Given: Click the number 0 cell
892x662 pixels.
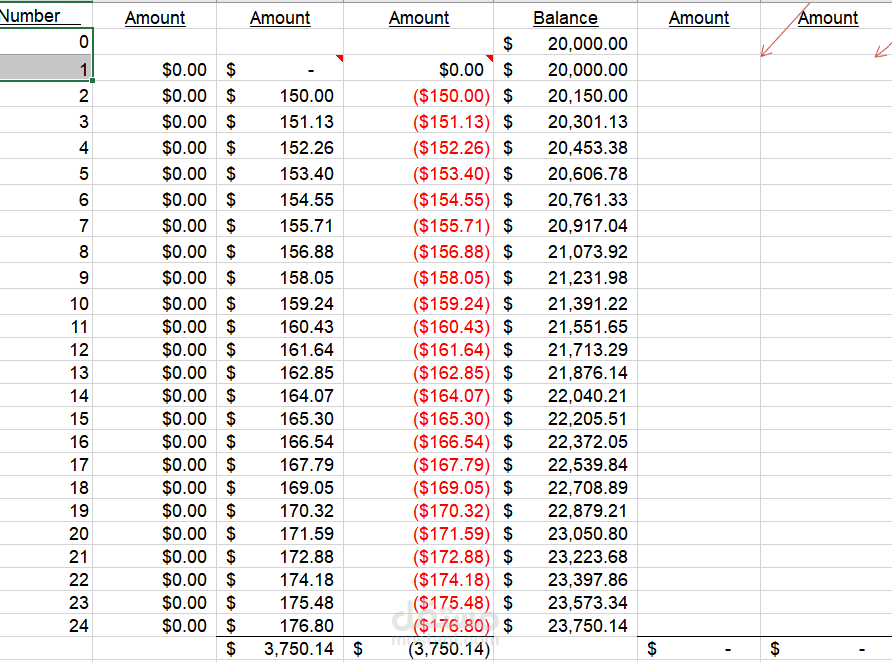Looking at the screenshot, I should 46,42.
